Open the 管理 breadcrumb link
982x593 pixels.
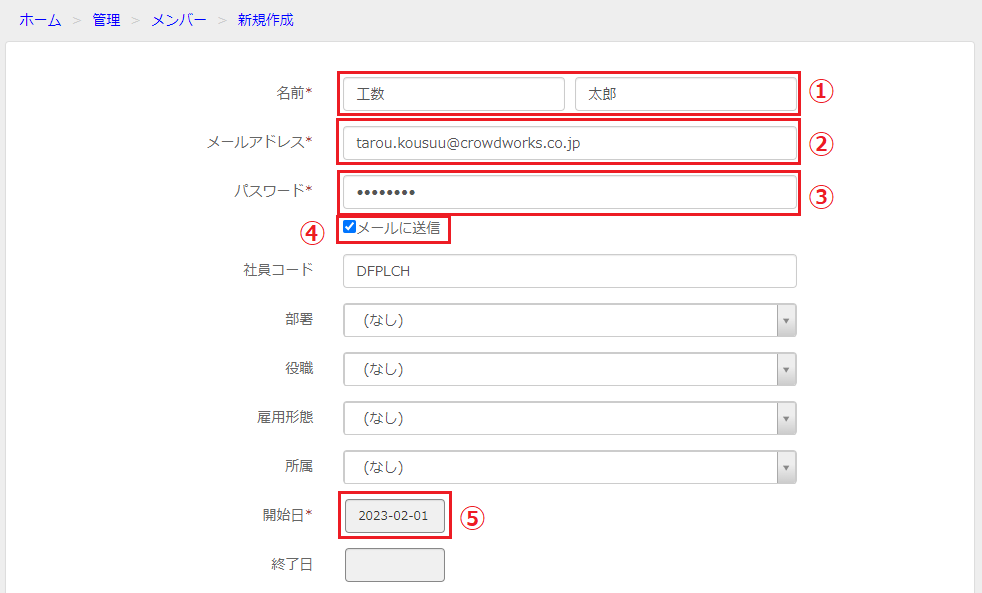(x=106, y=20)
